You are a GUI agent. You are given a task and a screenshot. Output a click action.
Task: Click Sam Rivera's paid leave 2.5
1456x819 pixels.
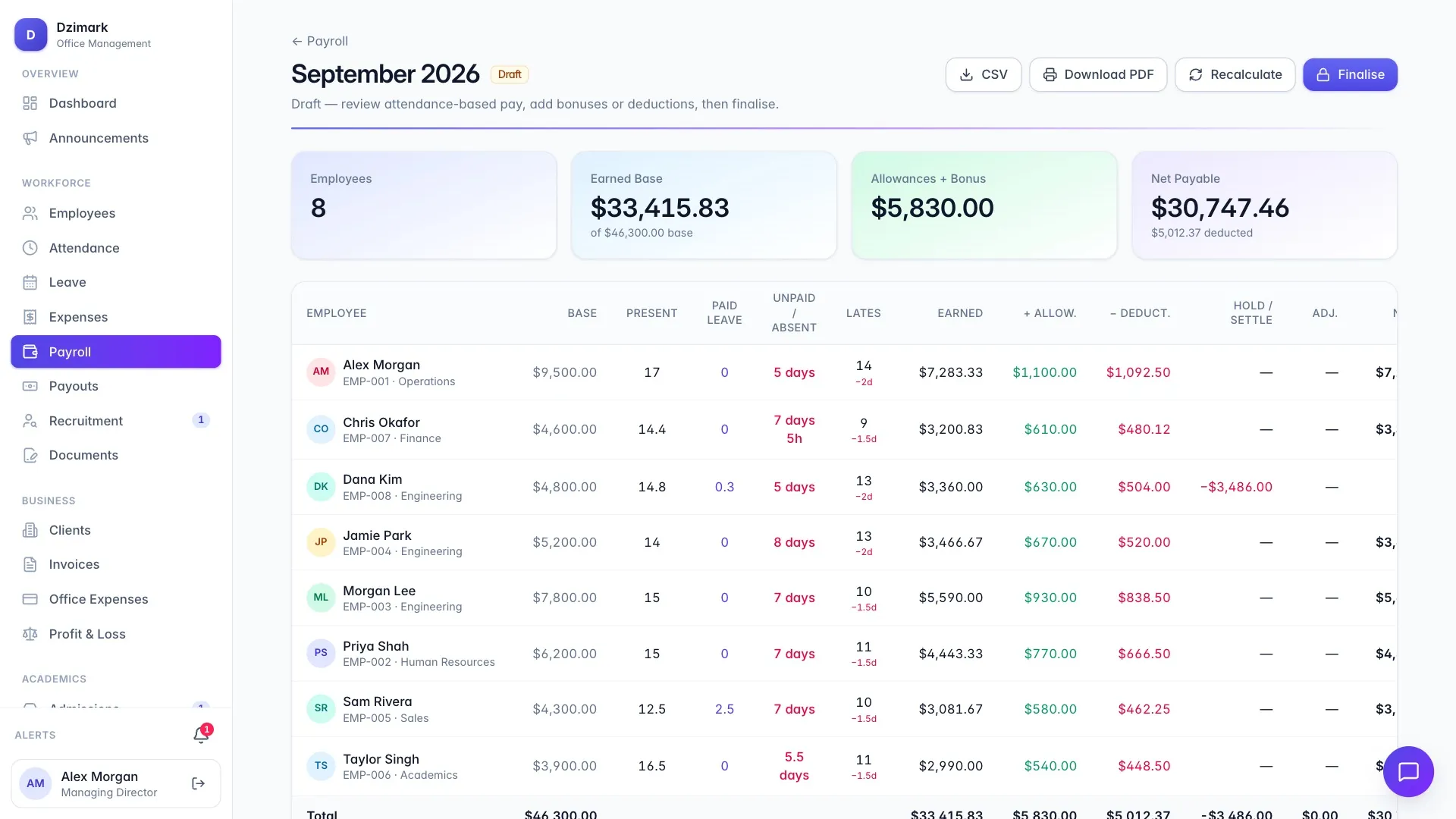[724, 709]
